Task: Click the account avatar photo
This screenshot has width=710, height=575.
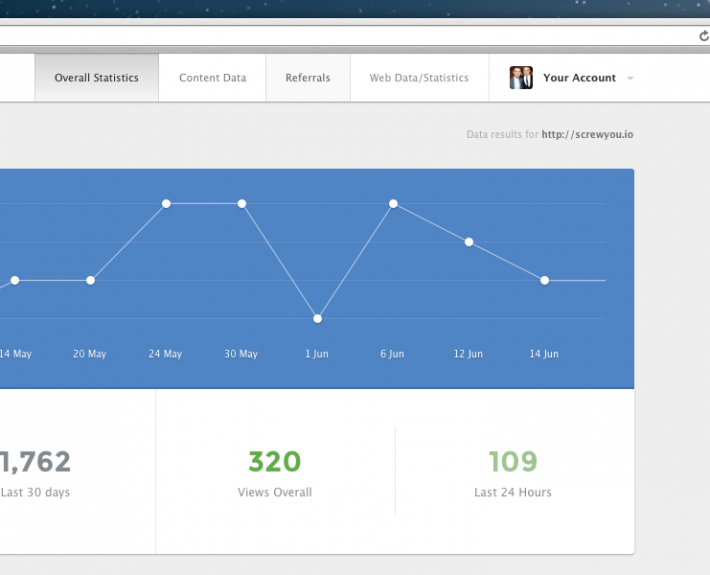Action: click(x=521, y=78)
